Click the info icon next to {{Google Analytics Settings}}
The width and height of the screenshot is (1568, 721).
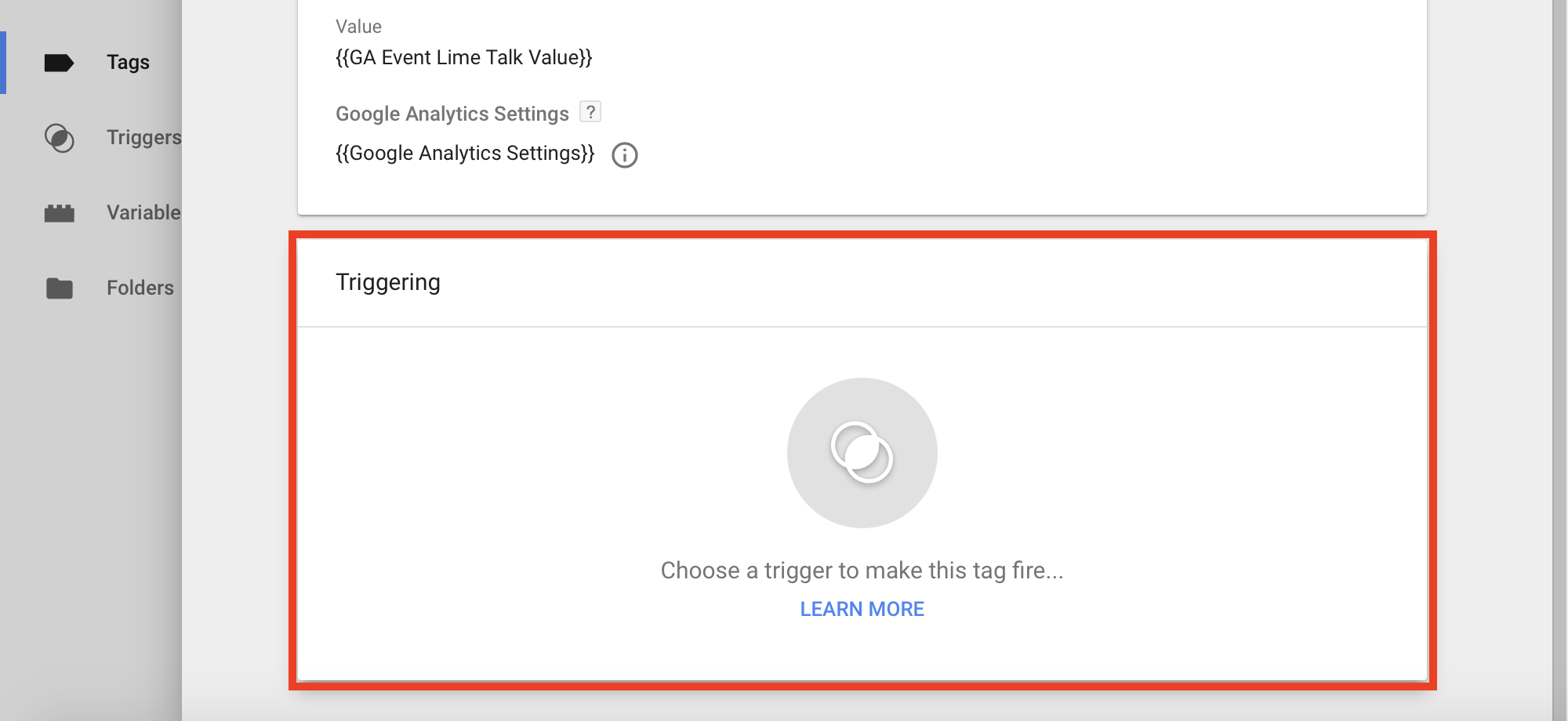coord(625,155)
